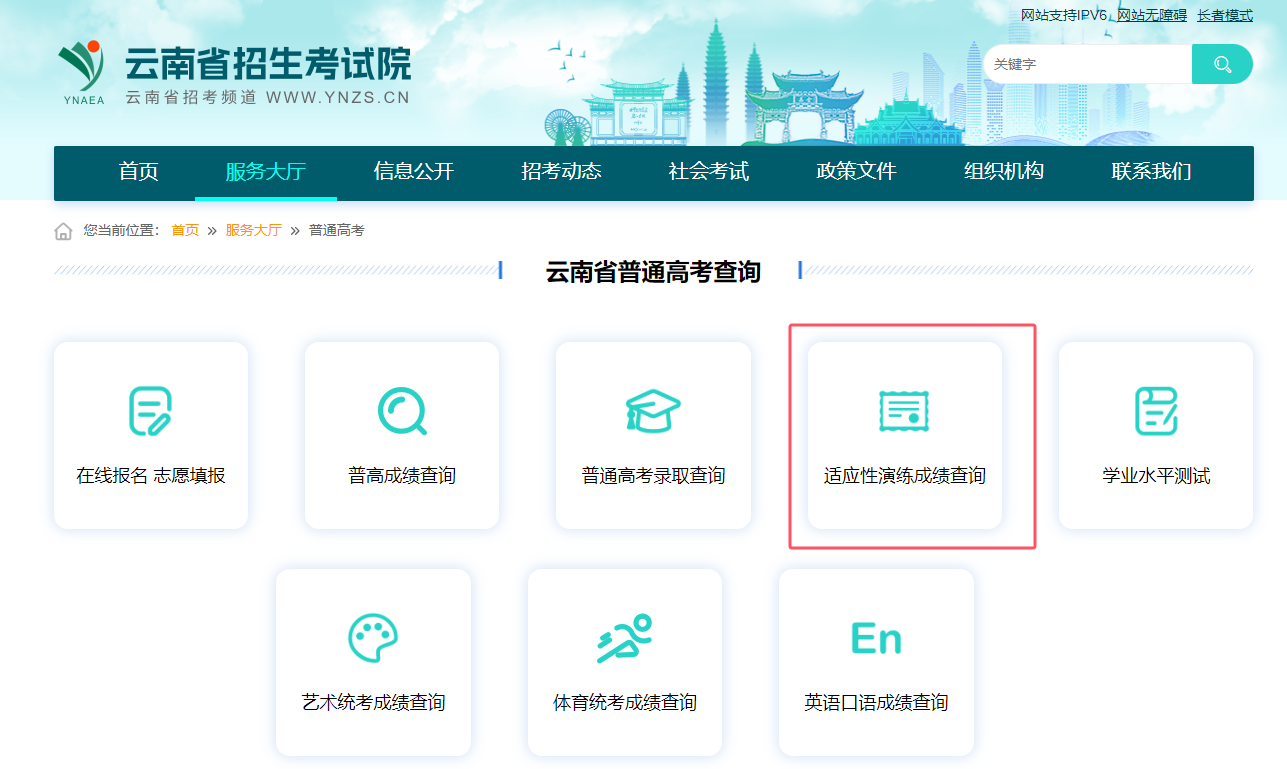Open the 社会考试 navigation item
The width and height of the screenshot is (1287, 769).
click(709, 172)
